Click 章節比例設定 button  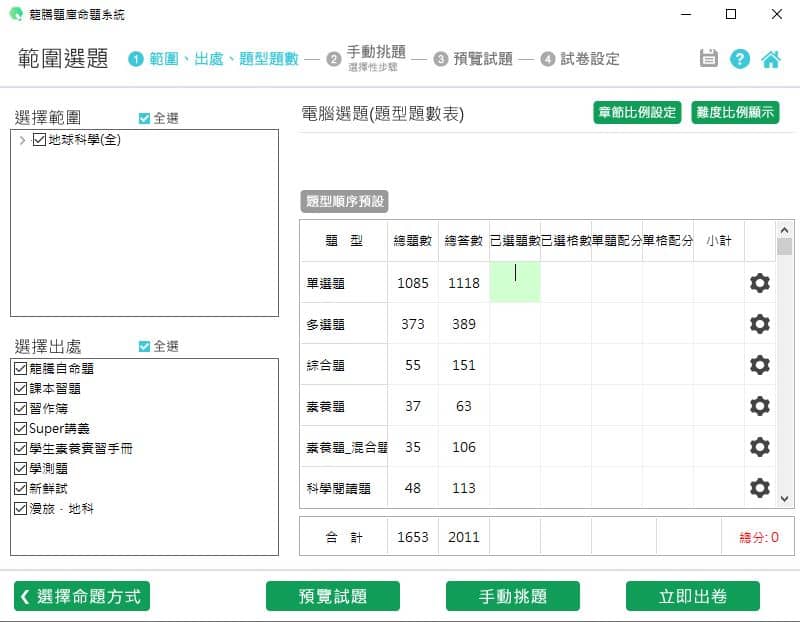point(637,112)
